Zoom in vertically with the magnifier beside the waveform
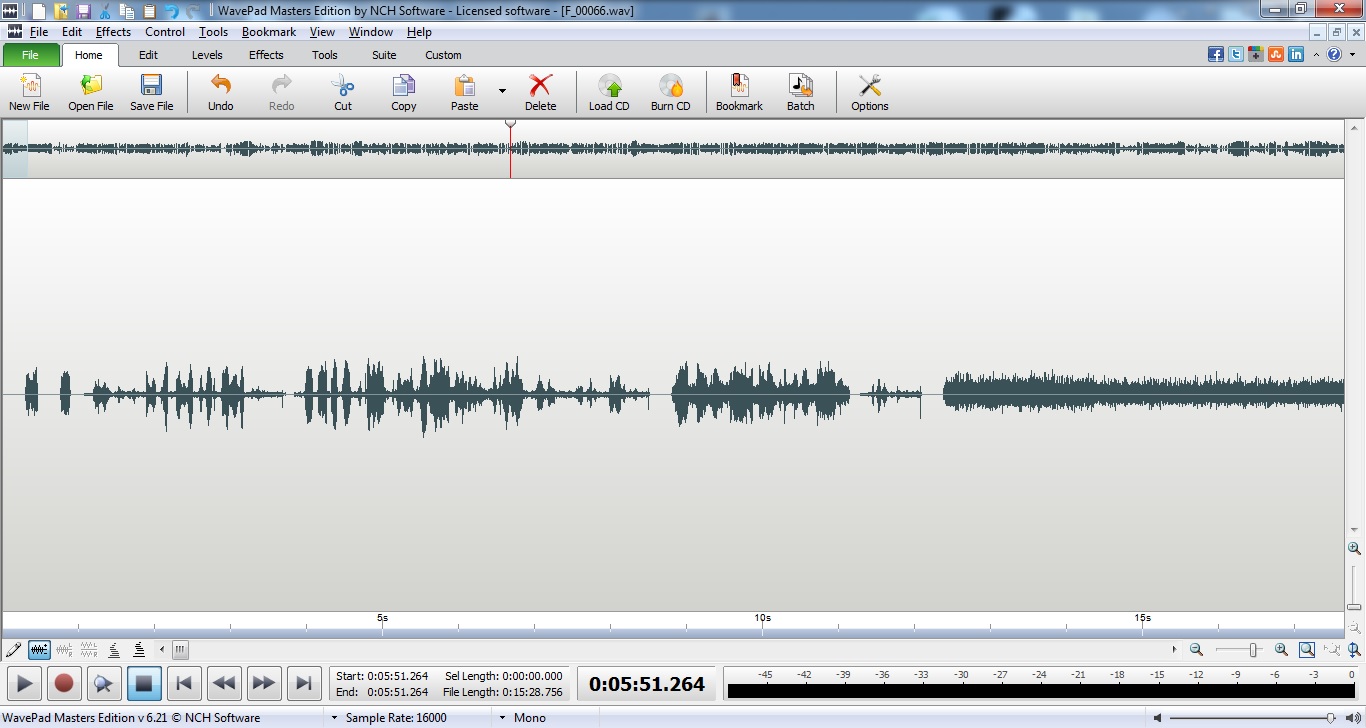 1354,548
